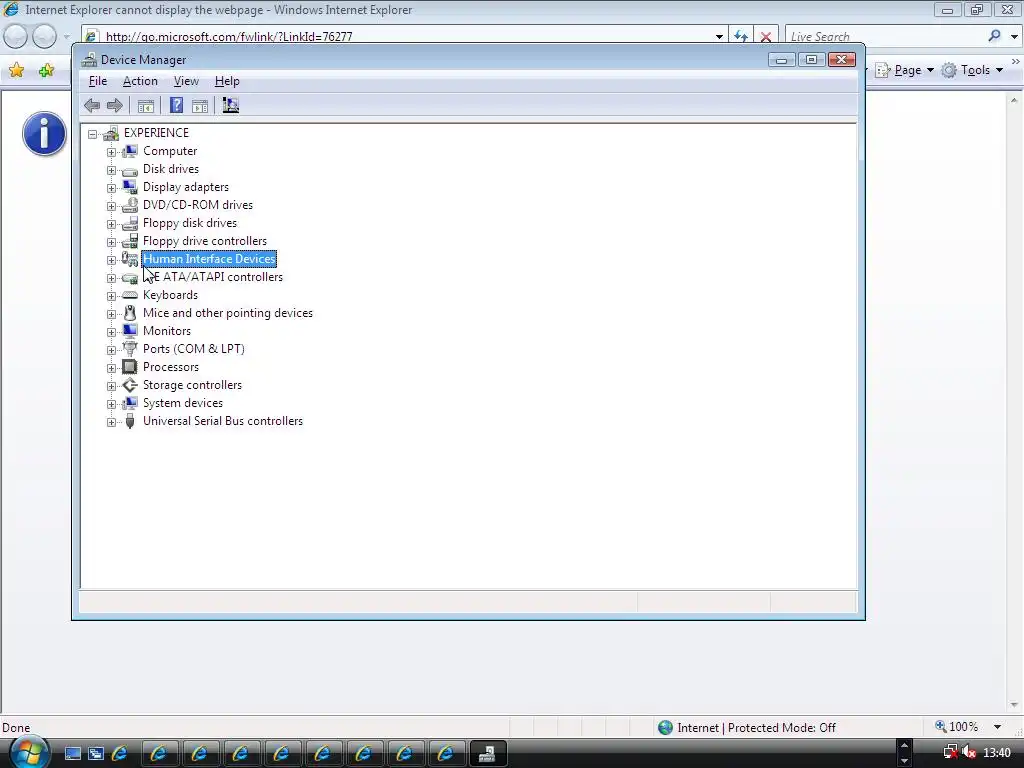The height and width of the screenshot is (768, 1024).
Task: Click the Internet Explorer quick launch icon
Action: point(120,754)
